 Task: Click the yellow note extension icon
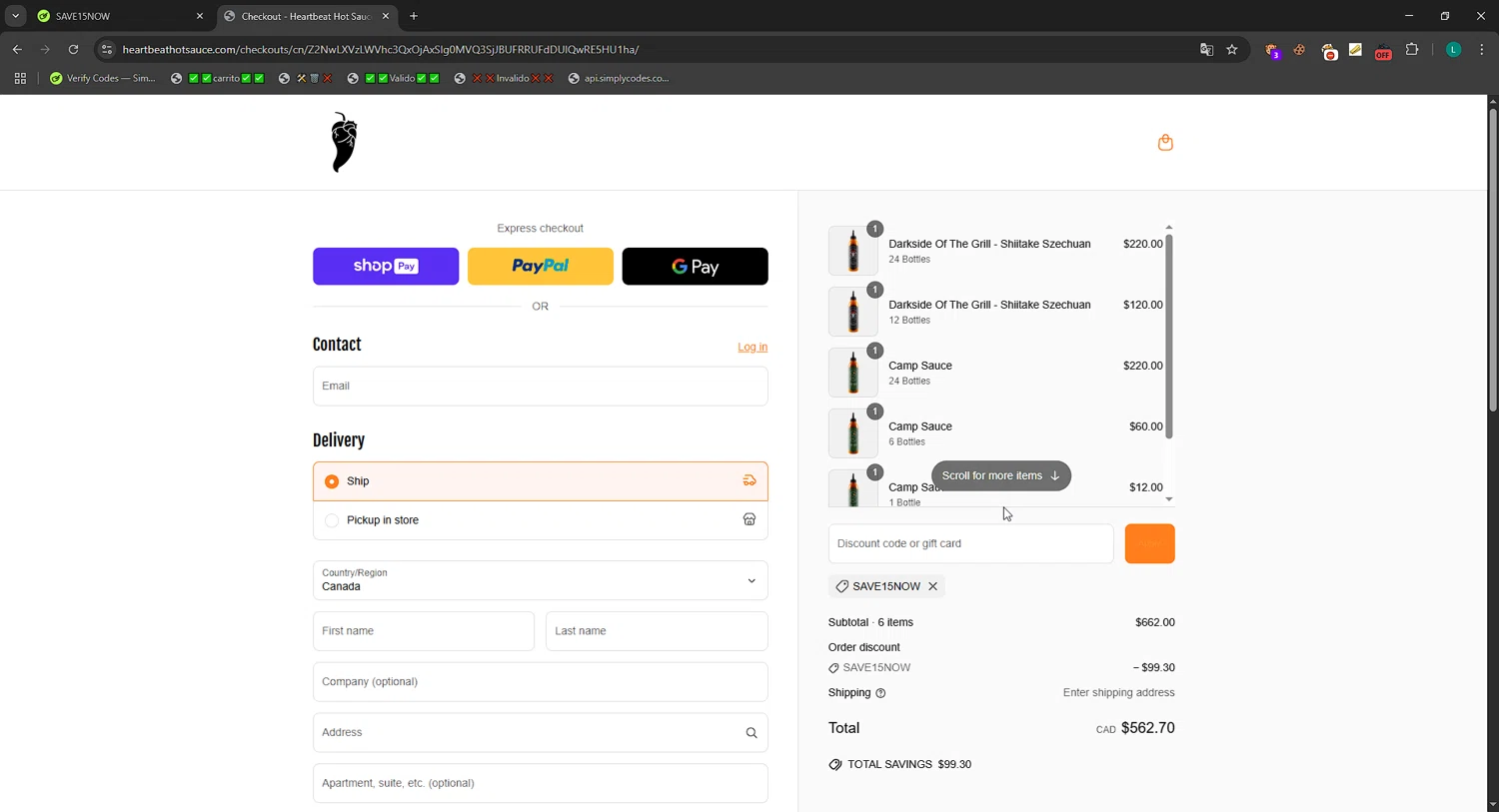(x=1355, y=49)
